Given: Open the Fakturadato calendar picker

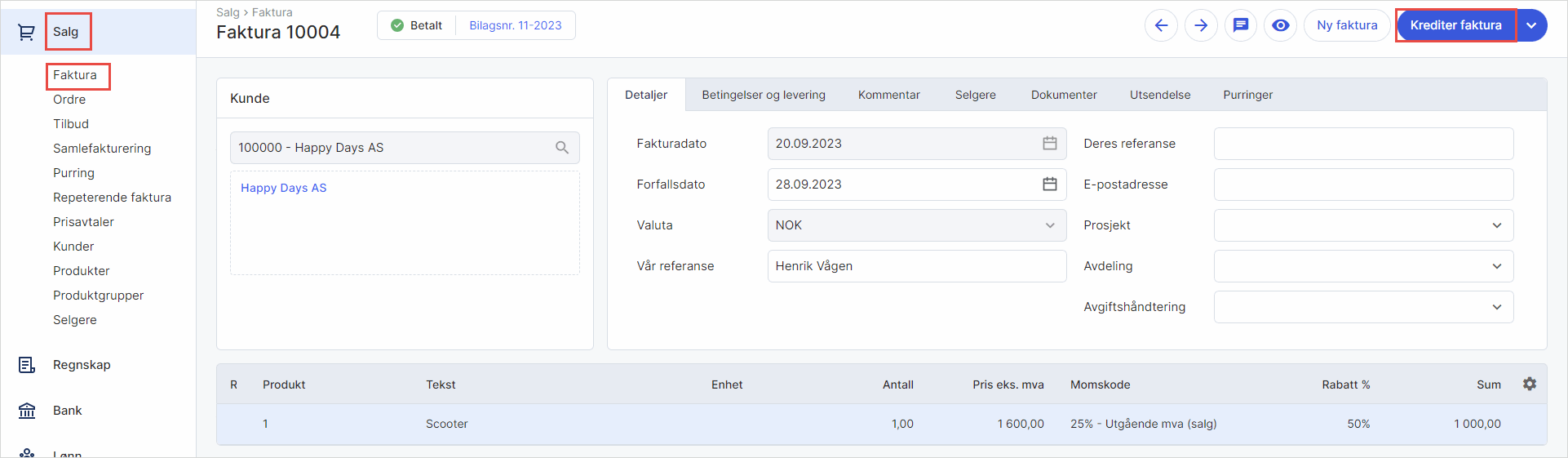Looking at the screenshot, I should [x=1049, y=144].
